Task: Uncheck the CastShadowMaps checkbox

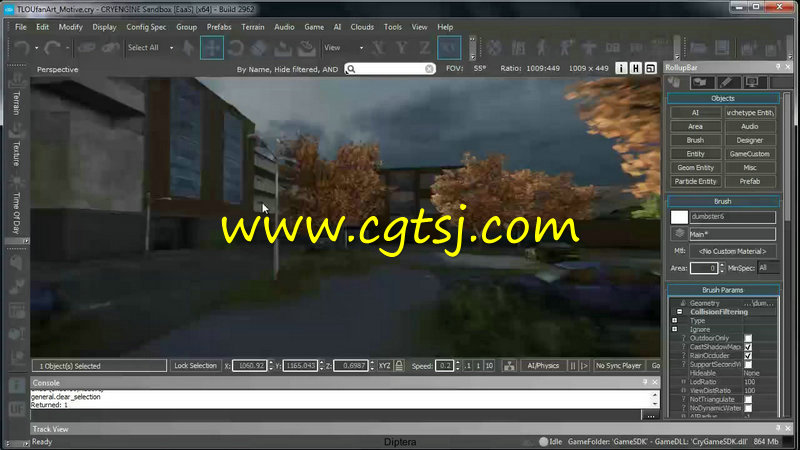Action: 748,347
